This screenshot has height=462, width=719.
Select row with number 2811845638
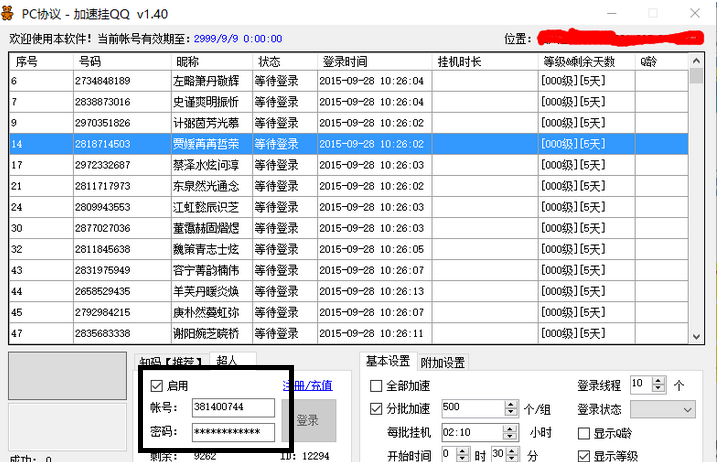348,249
